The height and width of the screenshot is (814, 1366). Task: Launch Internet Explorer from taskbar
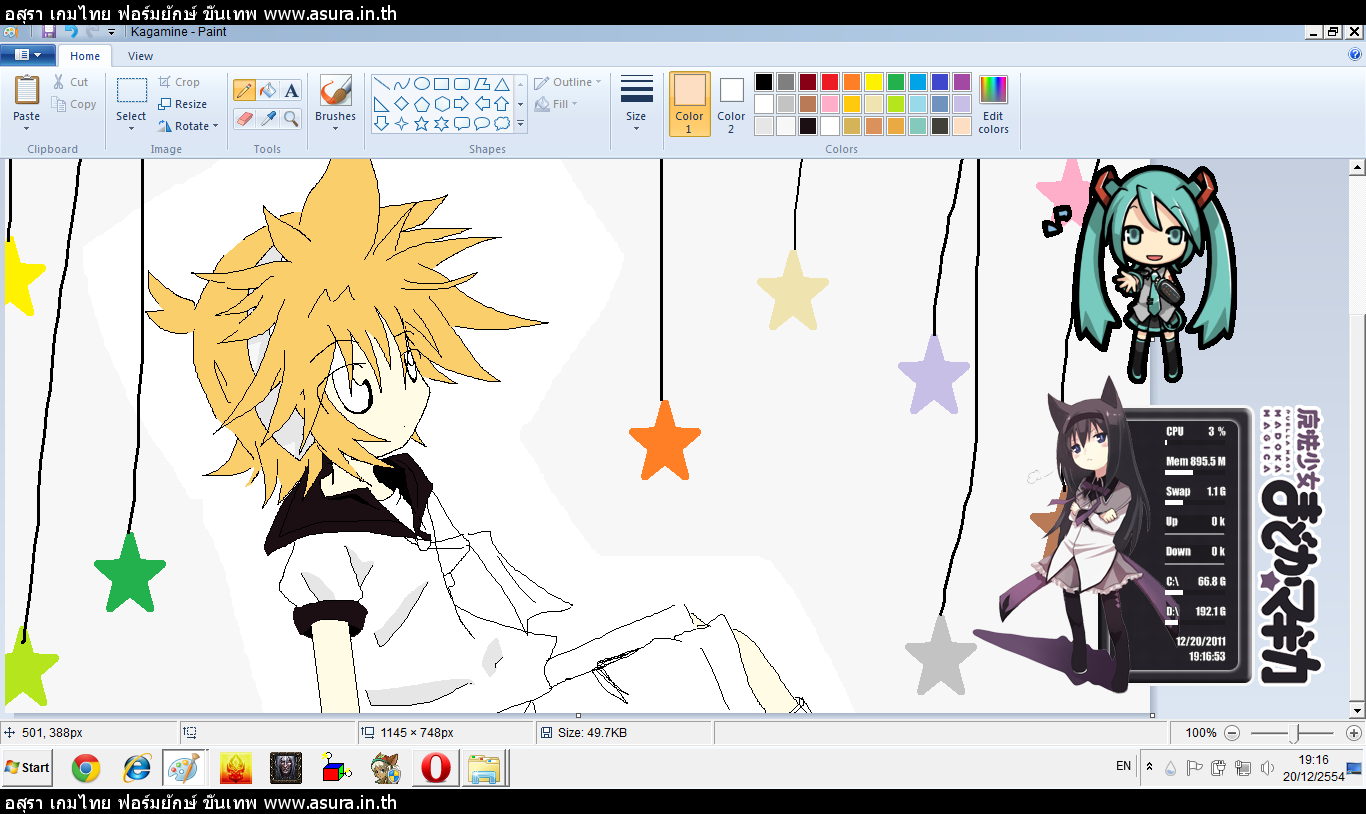pos(136,768)
